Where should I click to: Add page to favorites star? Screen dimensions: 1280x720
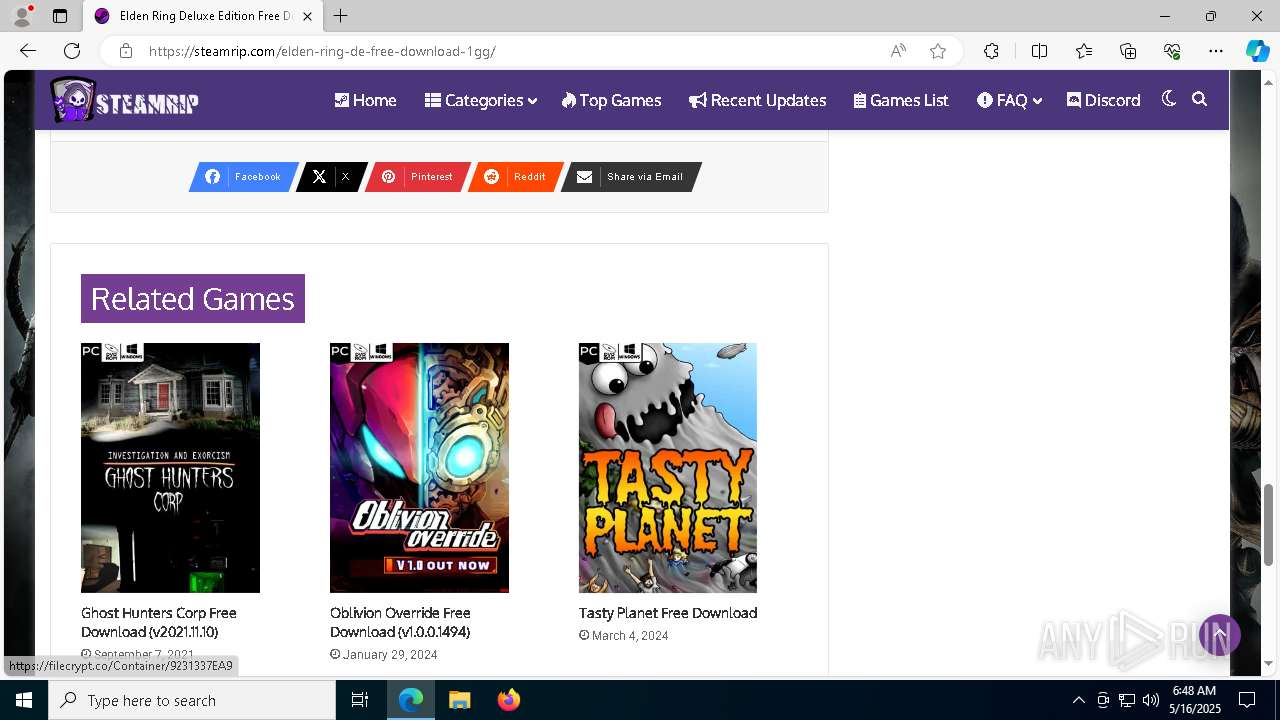[x=938, y=51]
